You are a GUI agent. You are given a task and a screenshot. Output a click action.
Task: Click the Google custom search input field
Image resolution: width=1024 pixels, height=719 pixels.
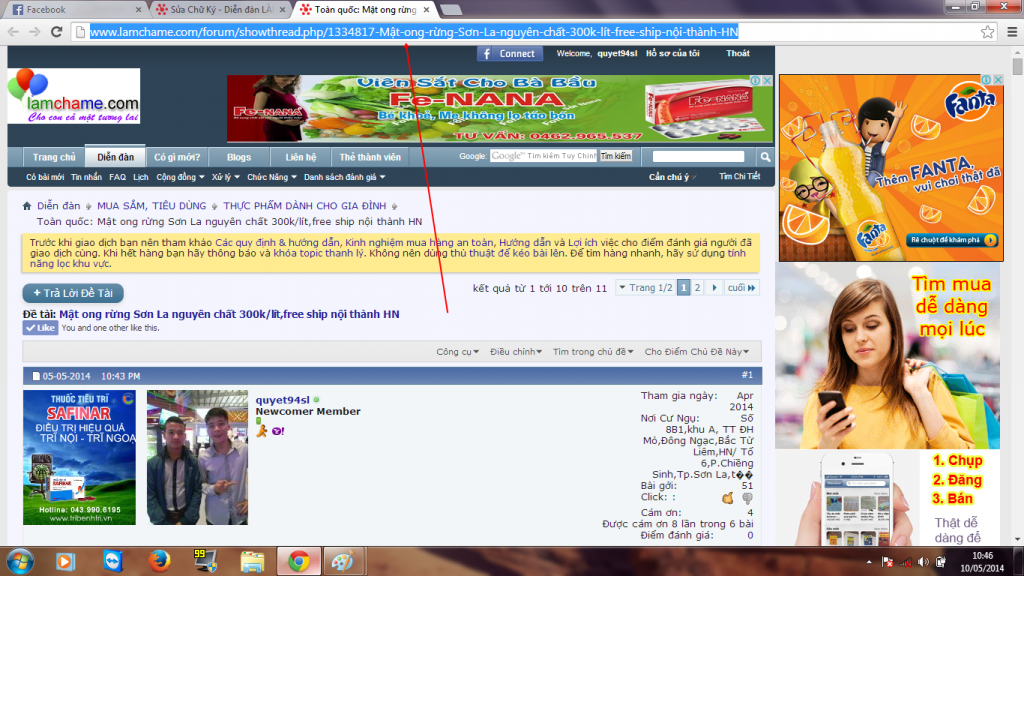(543, 156)
